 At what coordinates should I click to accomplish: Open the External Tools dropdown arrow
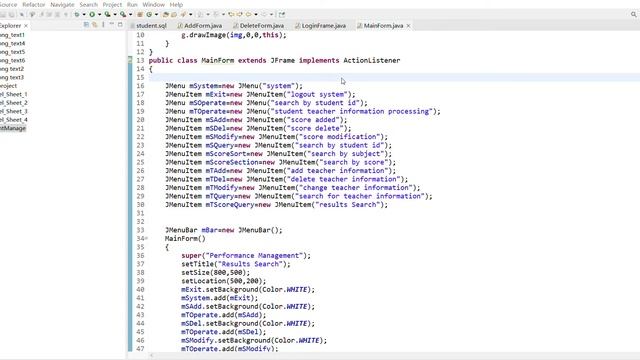[131, 14]
